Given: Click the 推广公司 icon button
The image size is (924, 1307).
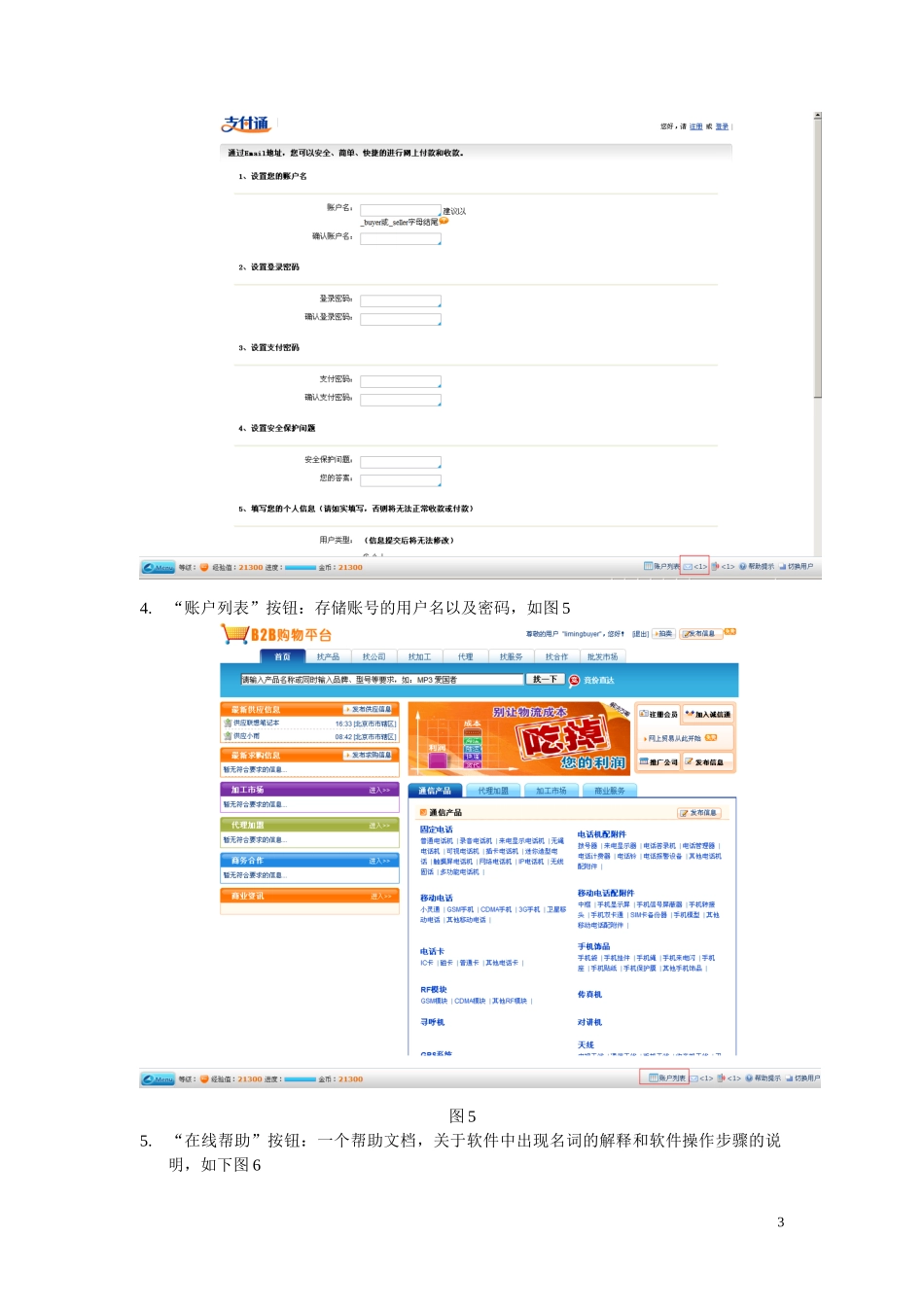Looking at the screenshot, I should point(658,761).
